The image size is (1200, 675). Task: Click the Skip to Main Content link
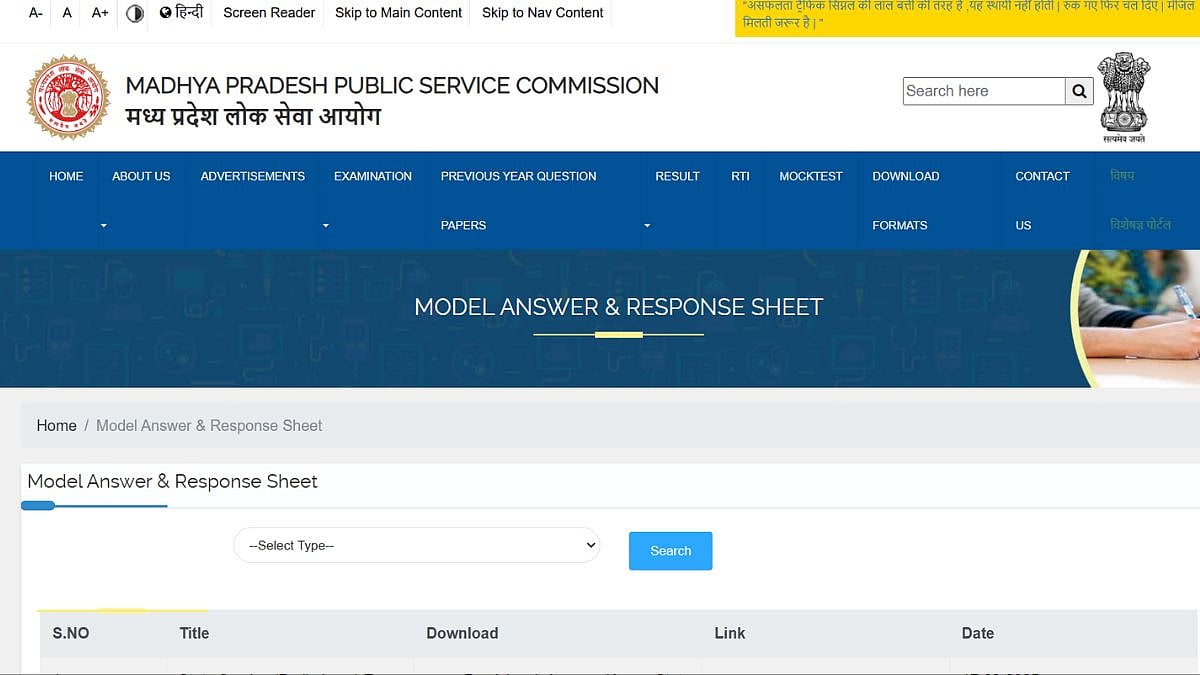click(398, 13)
